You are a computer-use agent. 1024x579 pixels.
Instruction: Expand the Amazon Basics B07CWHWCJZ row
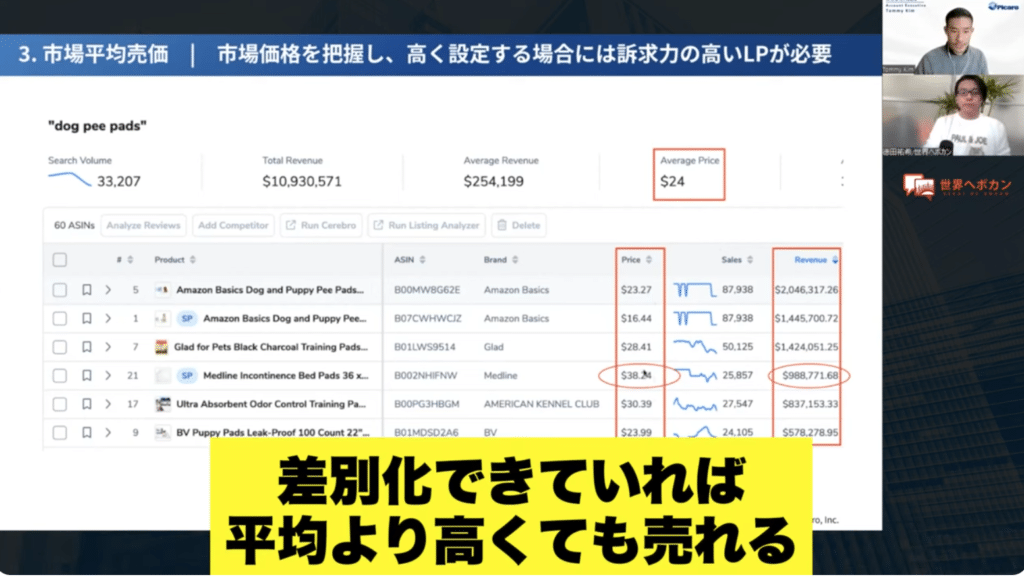pyautogui.click(x=108, y=319)
